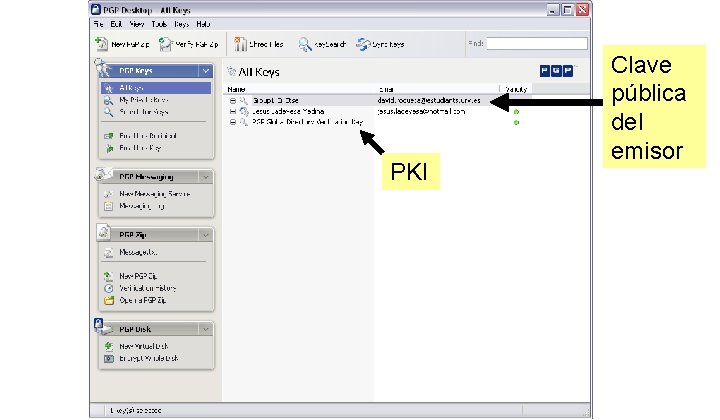Screen dimensions: 720x420
Task: Click the validity dot for PGP Global Directory
Action: pyautogui.click(x=516, y=123)
